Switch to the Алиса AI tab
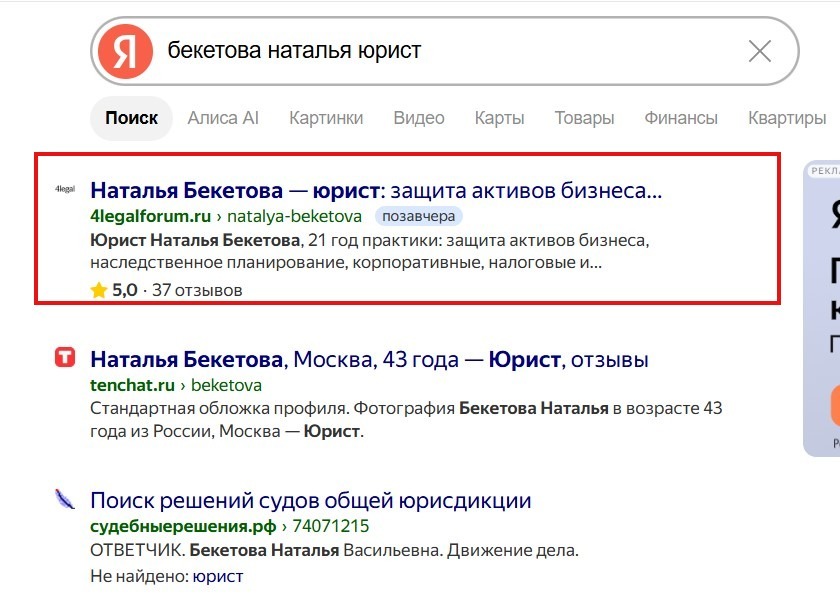The width and height of the screenshot is (840, 609). click(x=223, y=118)
